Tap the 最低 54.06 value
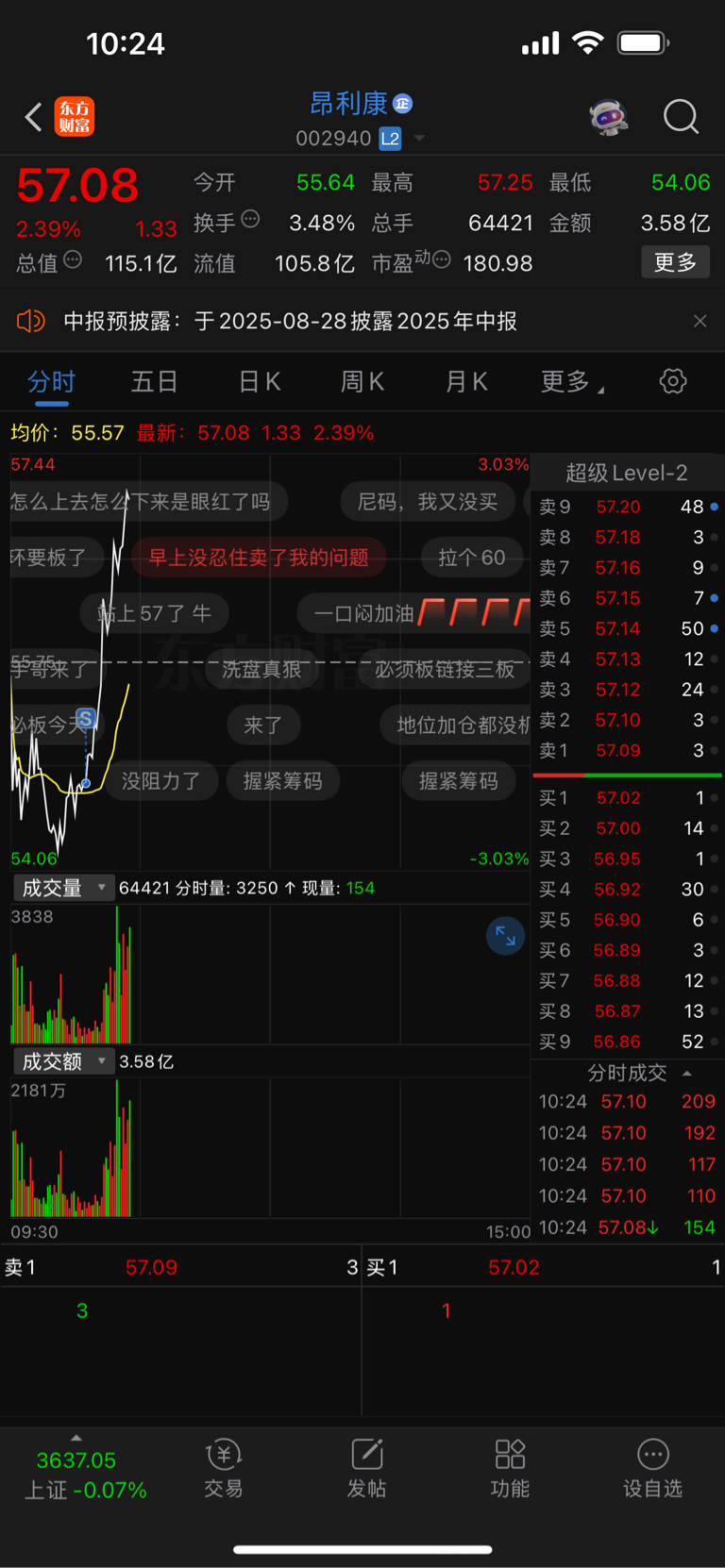 681,182
